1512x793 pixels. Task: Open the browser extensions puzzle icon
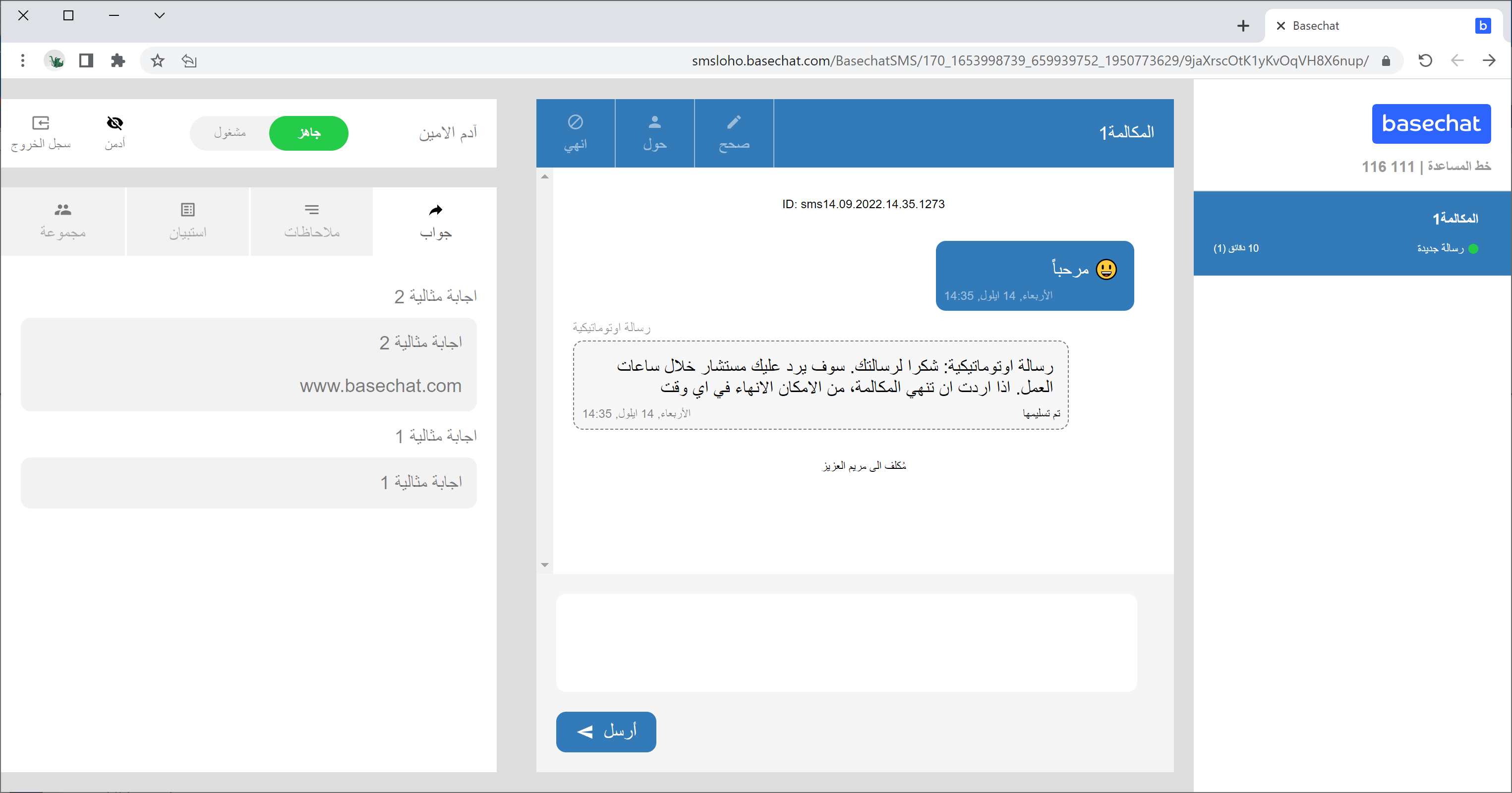118,60
